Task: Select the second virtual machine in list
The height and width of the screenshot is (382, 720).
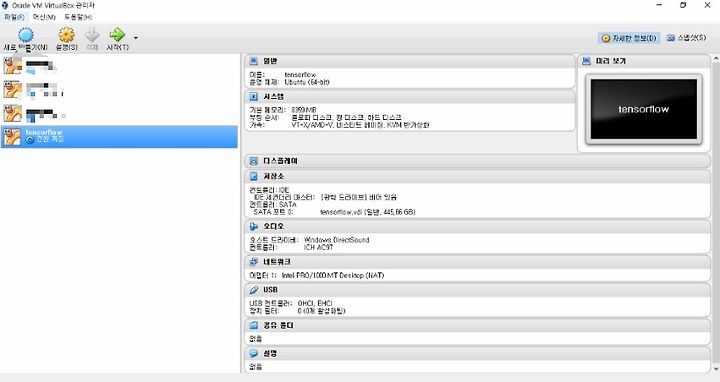Action: click(x=119, y=90)
